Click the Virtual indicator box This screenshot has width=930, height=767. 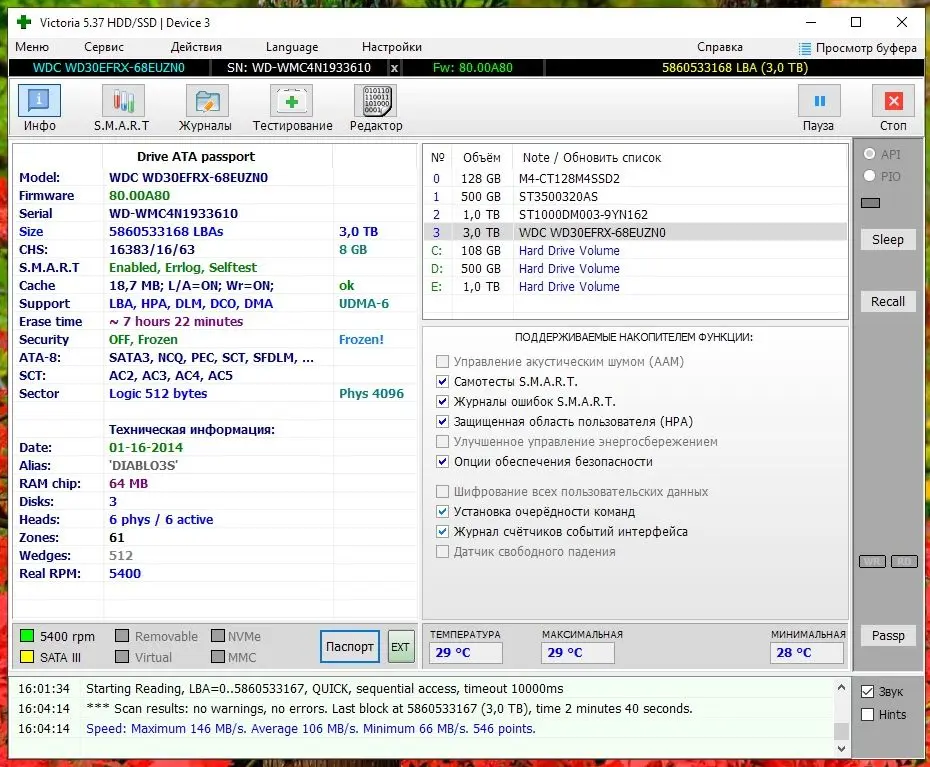tap(122, 657)
